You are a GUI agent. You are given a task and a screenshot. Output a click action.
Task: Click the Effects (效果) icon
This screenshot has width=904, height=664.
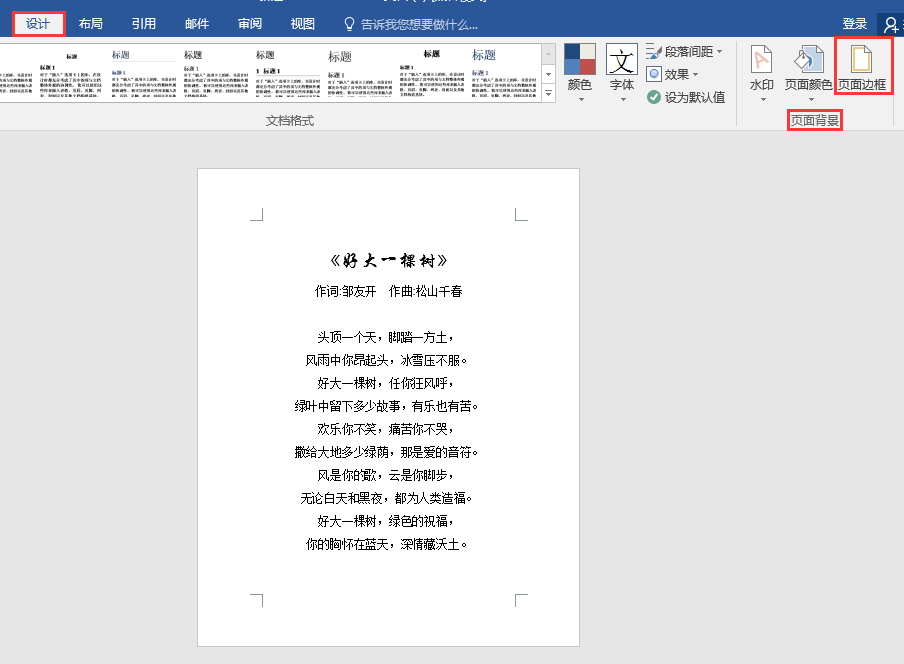[x=653, y=74]
